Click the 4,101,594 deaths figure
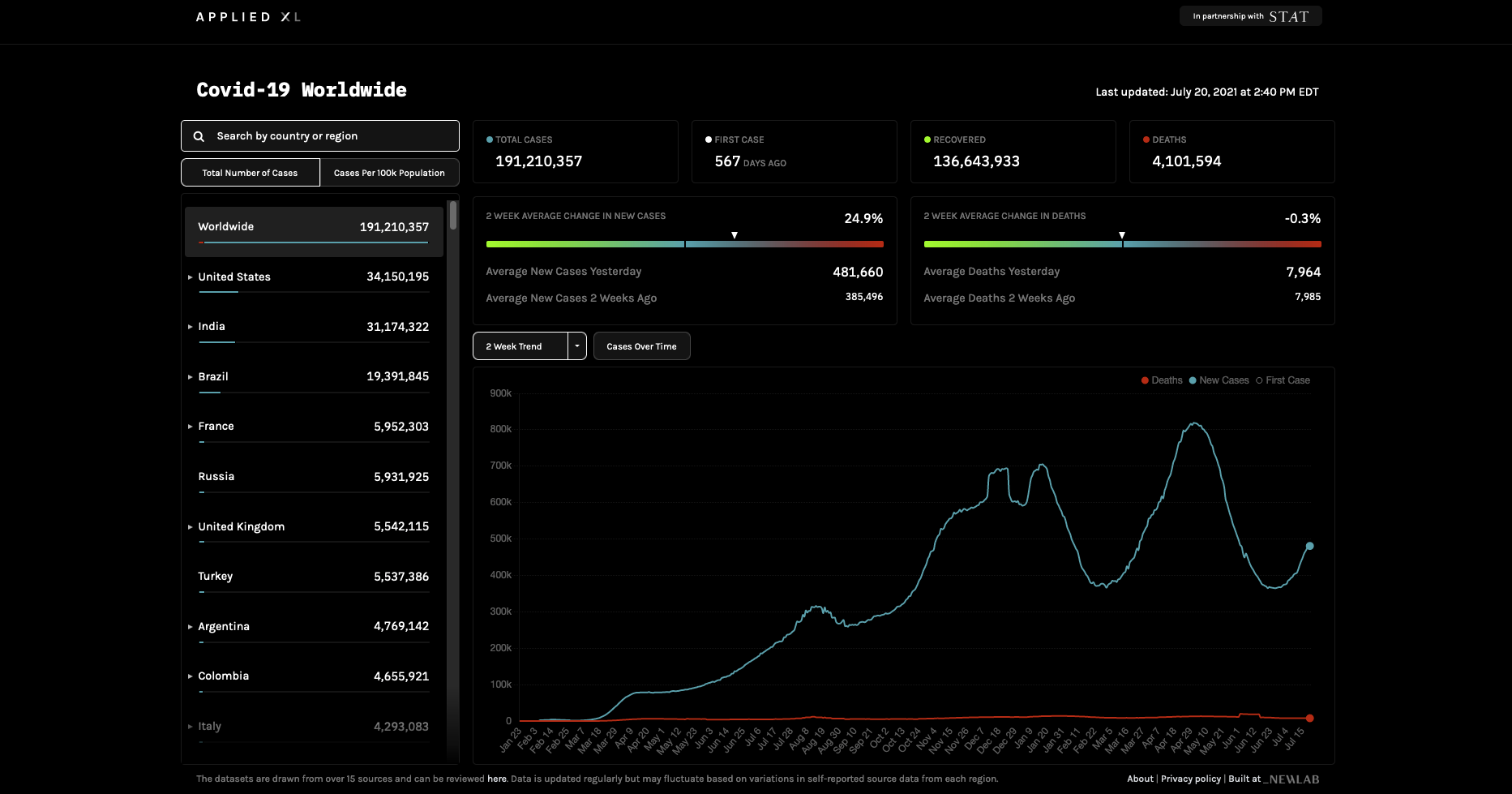Image resolution: width=1512 pixels, height=794 pixels. click(1186, 161)
